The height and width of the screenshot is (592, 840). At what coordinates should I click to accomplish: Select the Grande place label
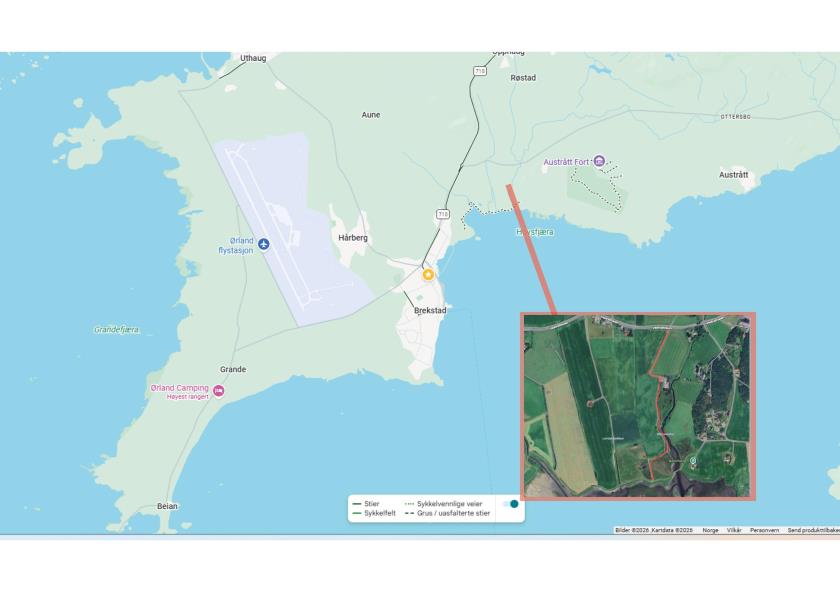[233, 369]
